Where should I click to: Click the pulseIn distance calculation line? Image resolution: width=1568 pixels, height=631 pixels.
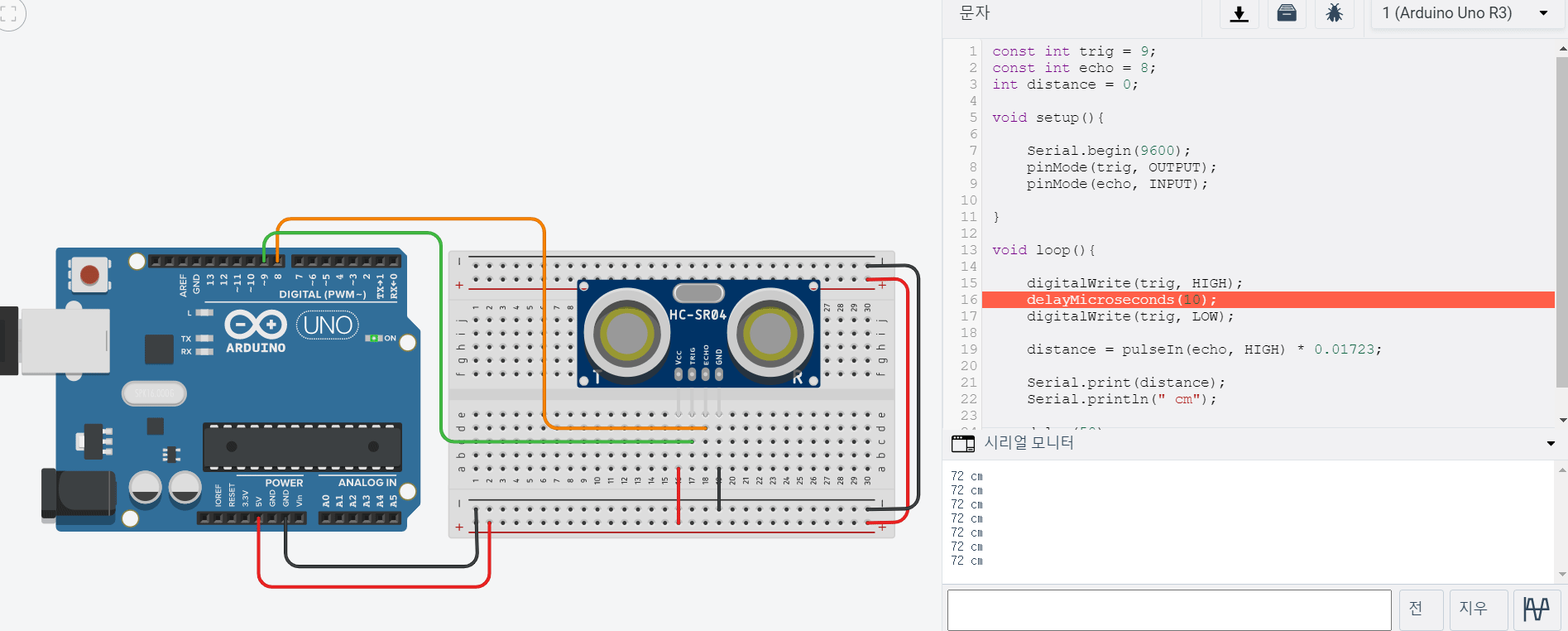(1204, 349)
